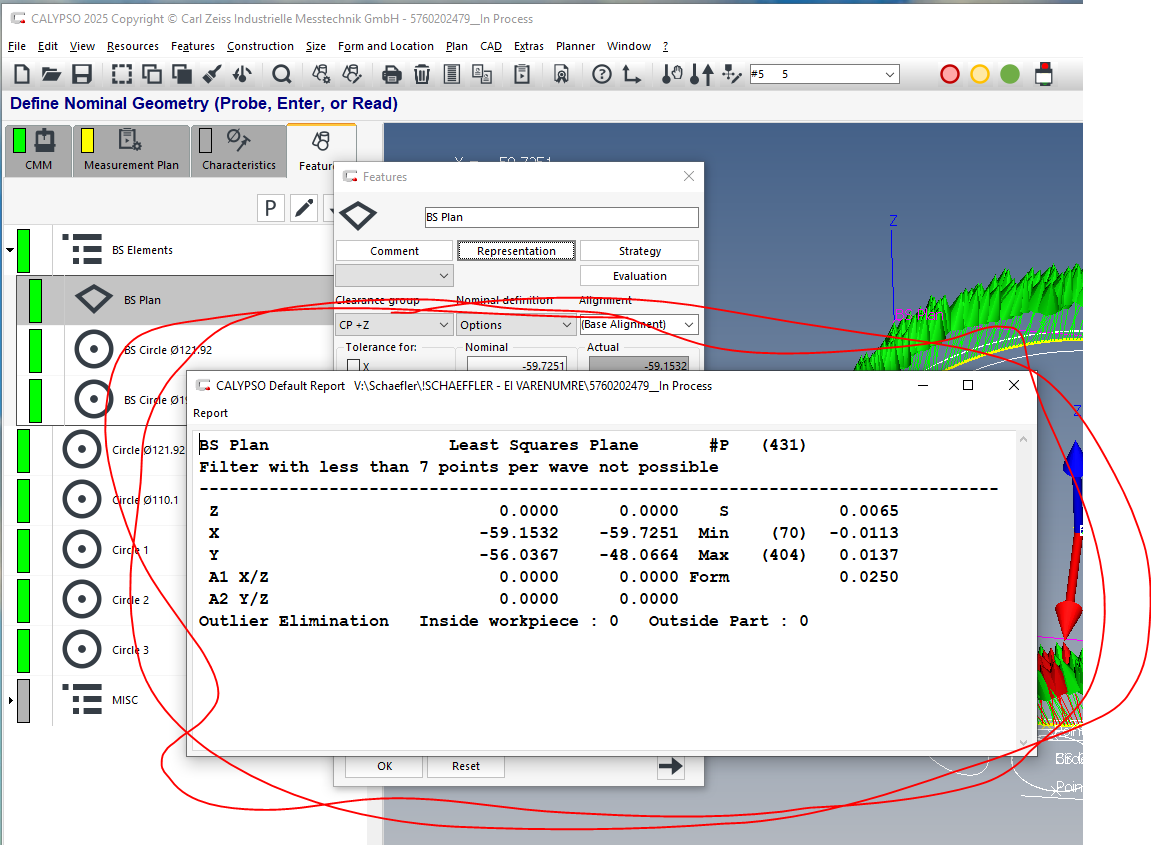
Task: Click the trash can delete icon
Action: coord(422,74)
